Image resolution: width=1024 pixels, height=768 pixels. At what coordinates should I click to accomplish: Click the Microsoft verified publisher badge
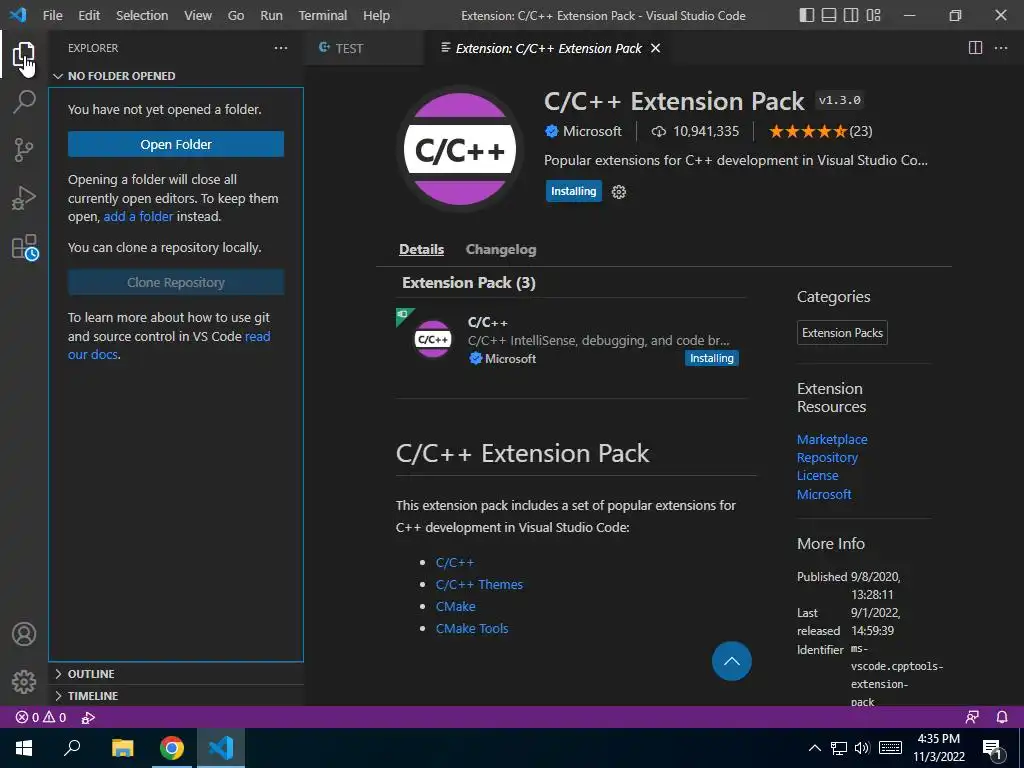(551, 131)
